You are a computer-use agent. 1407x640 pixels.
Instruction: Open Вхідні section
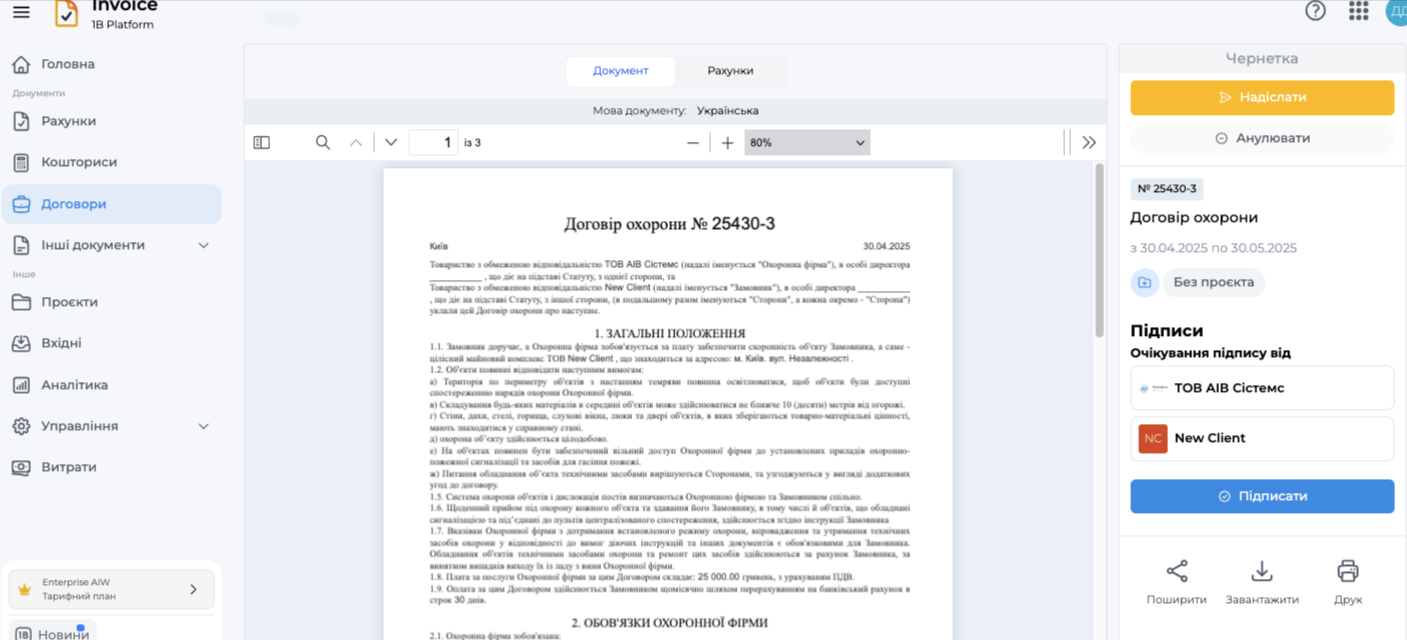[61, 343]
